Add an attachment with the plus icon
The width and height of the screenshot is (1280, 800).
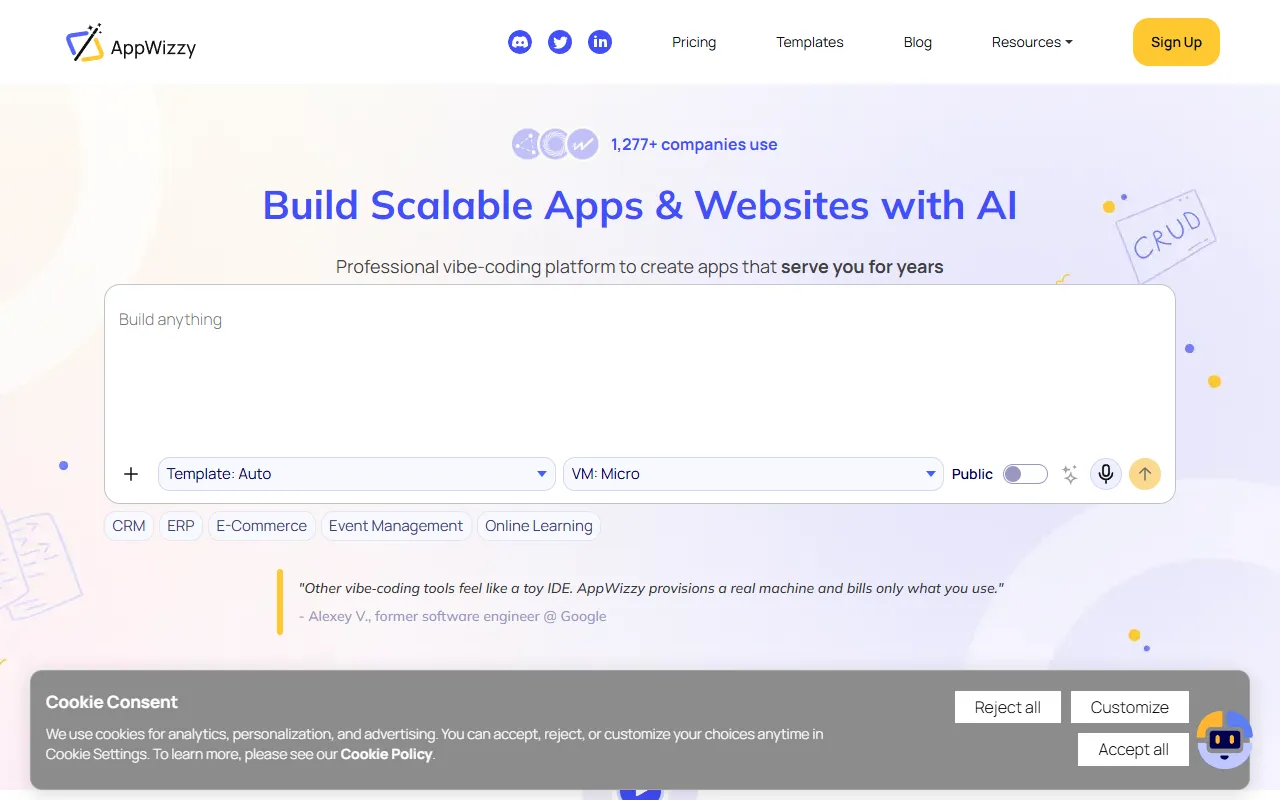[131, 474]
